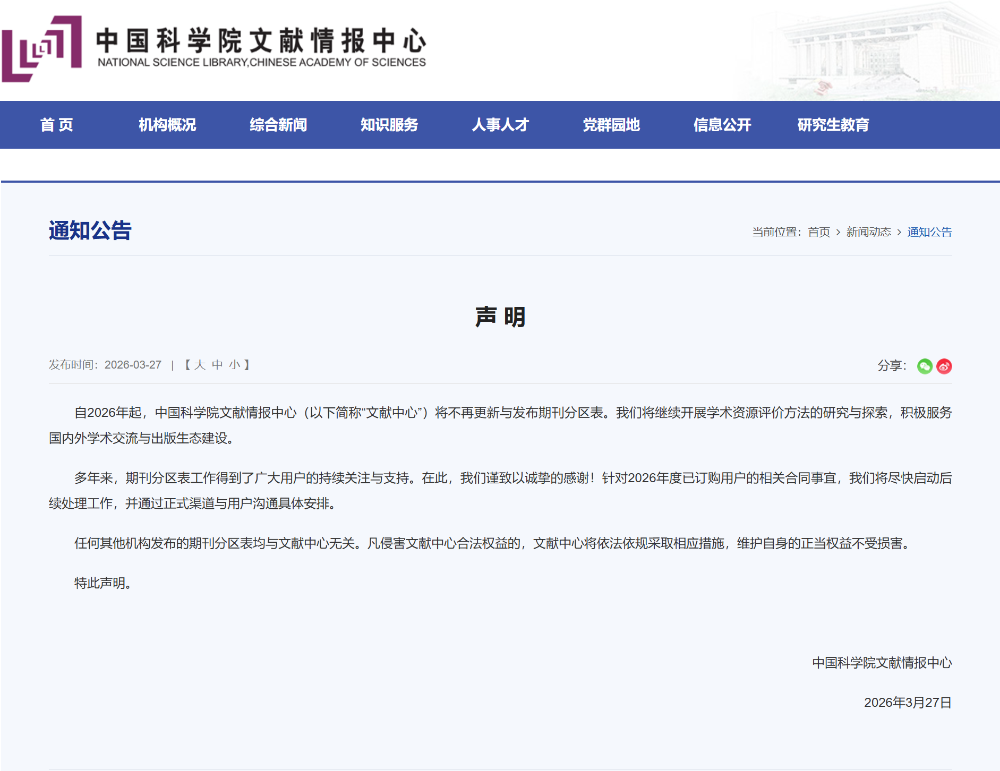Select 人事人才 in navigation bar
The image size is (1000, 771).
pos(500,125)
